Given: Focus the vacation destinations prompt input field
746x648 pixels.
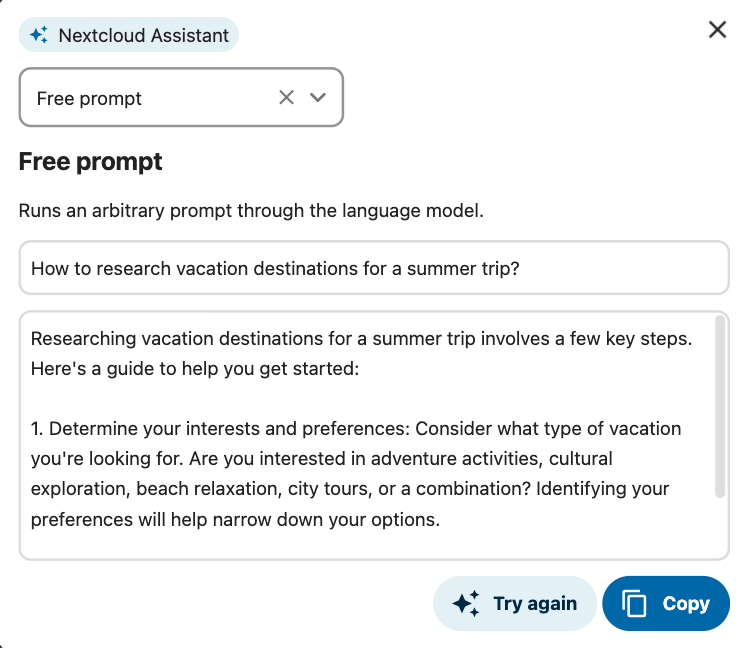Looking at the screenshot, I should tap(374, 268).
